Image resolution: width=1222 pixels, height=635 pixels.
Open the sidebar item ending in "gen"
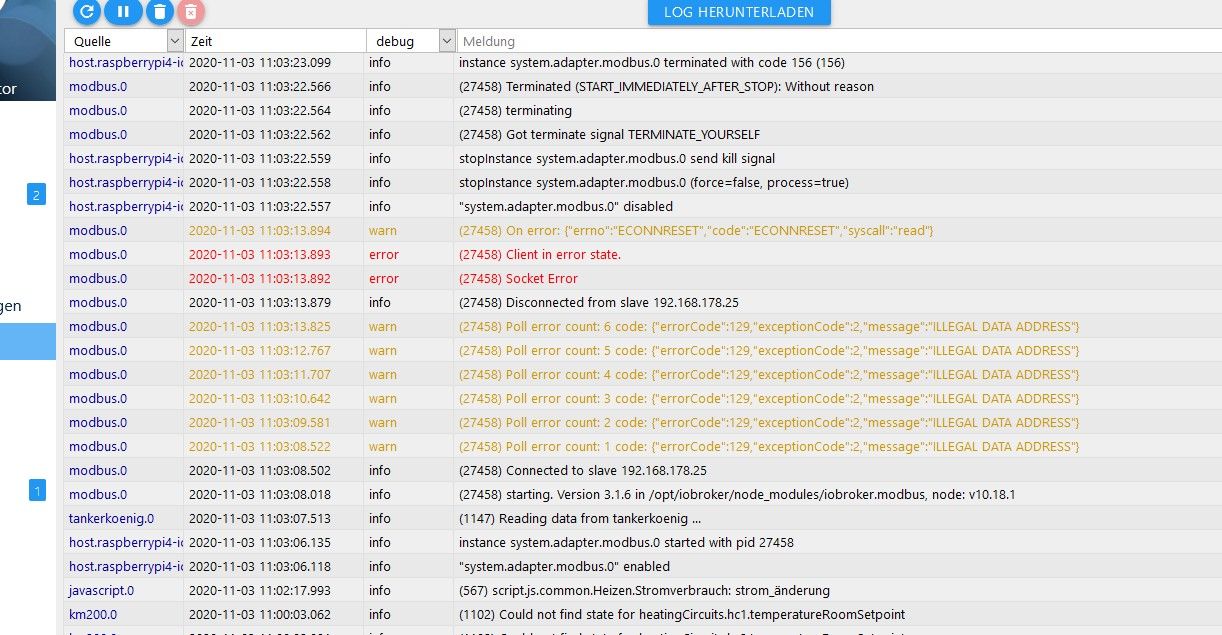click(12, 306)
